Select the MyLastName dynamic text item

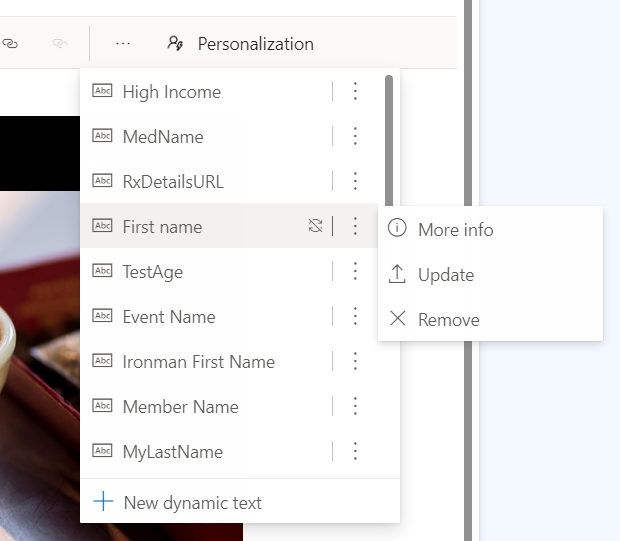(x=172, y=452)
